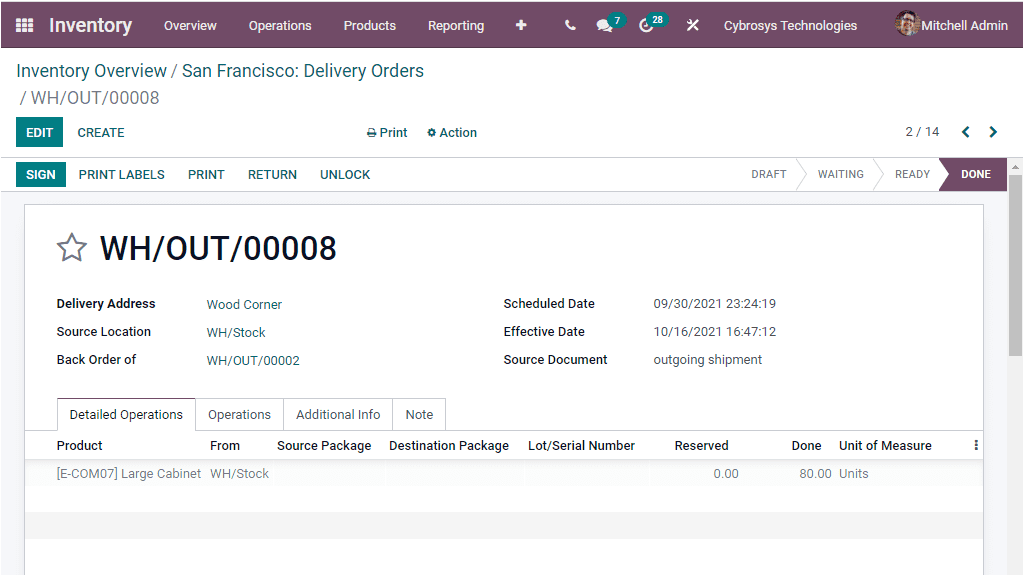View scheduled activities via the clock icon
This screenshot has height=576, width=1024.
(646, 25)
